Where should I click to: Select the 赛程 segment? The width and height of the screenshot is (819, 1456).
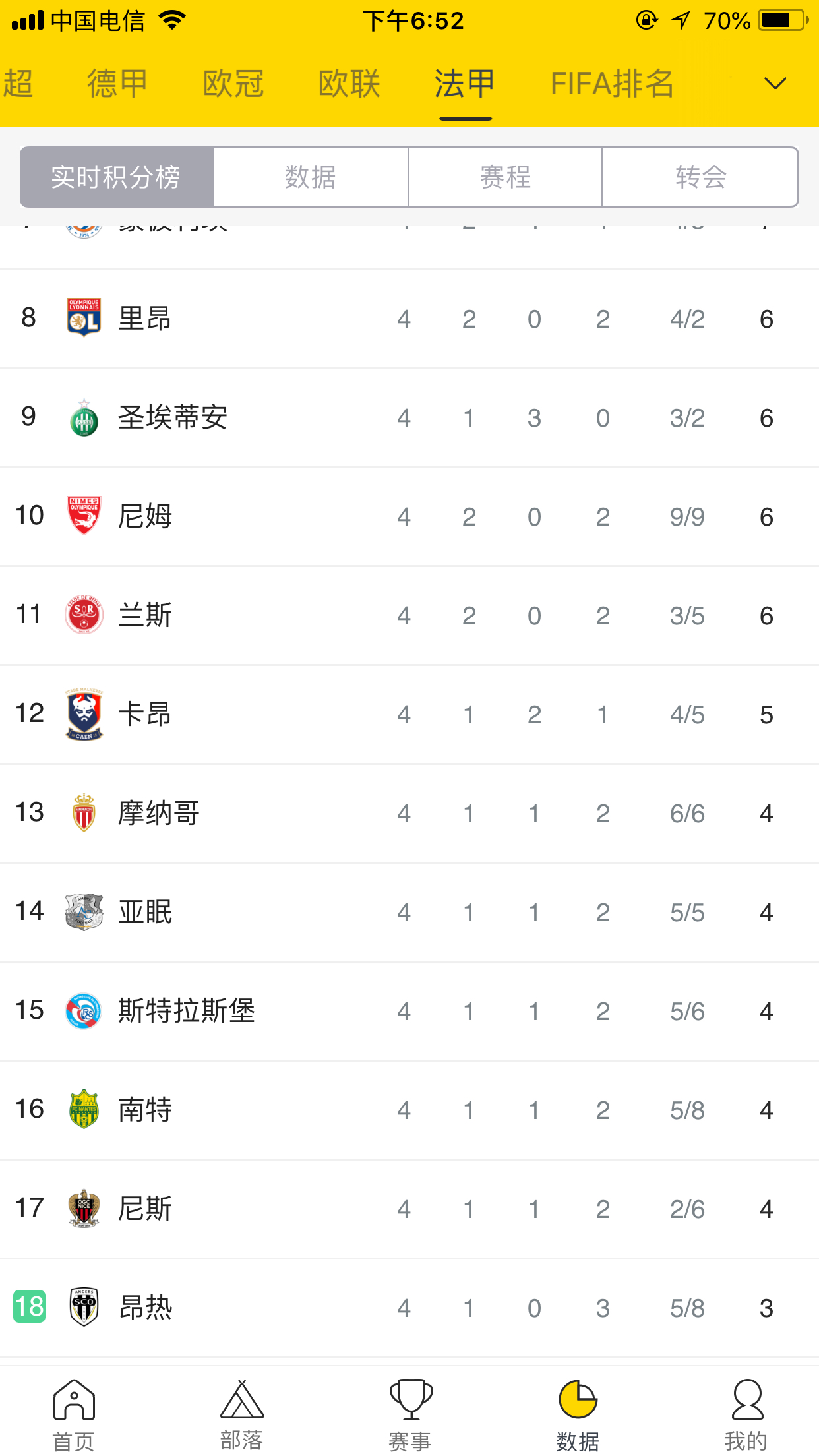[x=505, y=177]
